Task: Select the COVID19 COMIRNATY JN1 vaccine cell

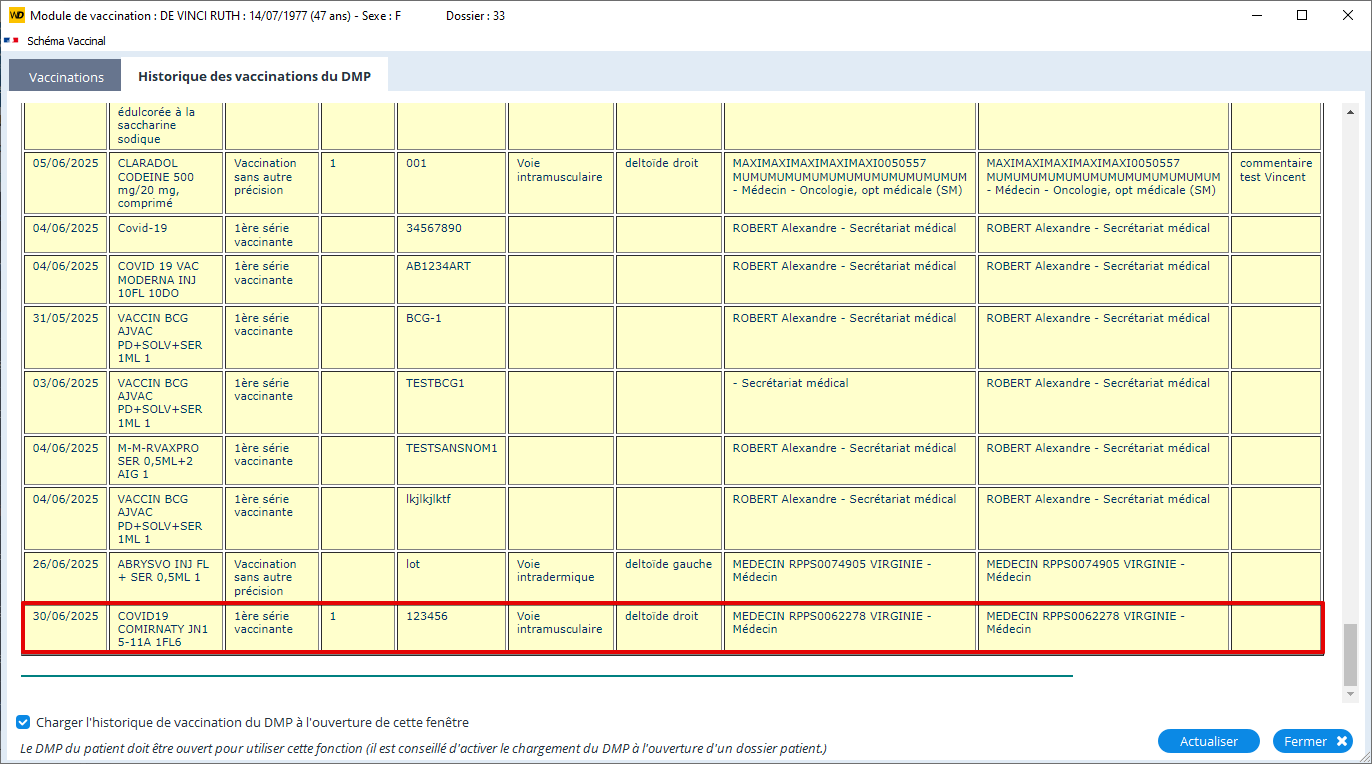Action: [x=166, y=629]
